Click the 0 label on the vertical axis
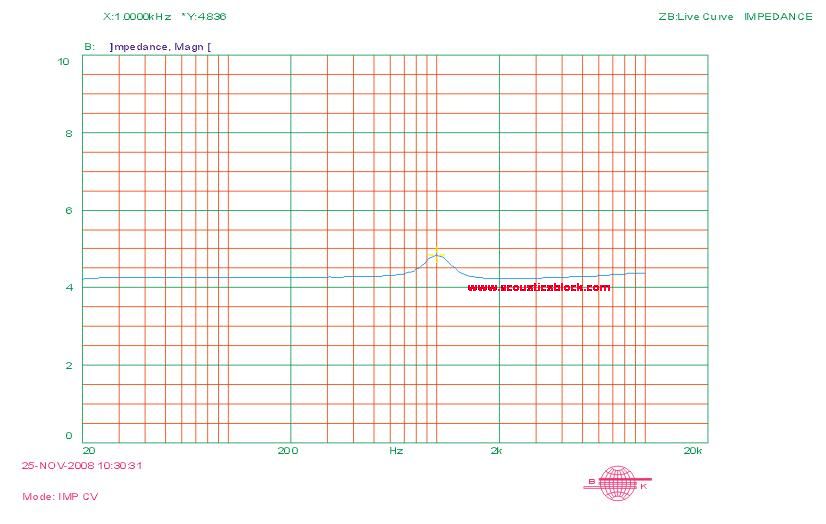The height and width of the screenshot is (524, 826). pyautogui.click(x=67, y=436)
